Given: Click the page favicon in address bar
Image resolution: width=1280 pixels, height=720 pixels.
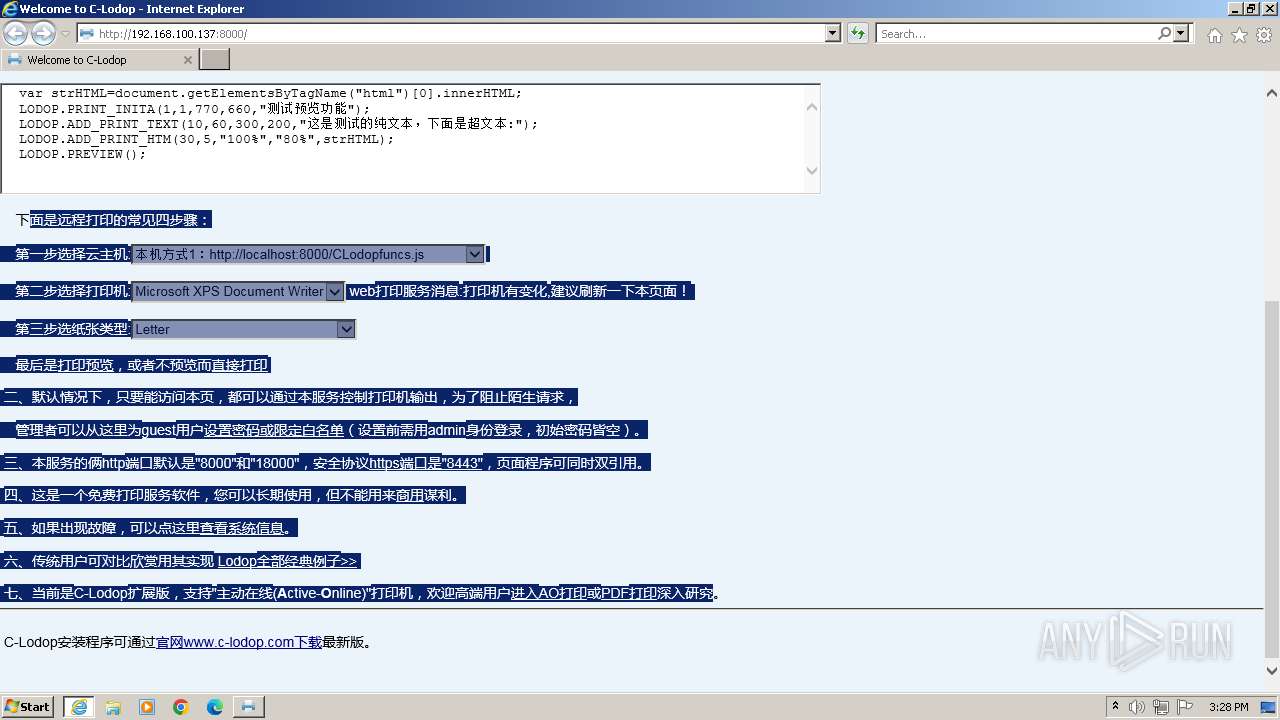Looking at the screenshot, I should [x=86, y=33].
